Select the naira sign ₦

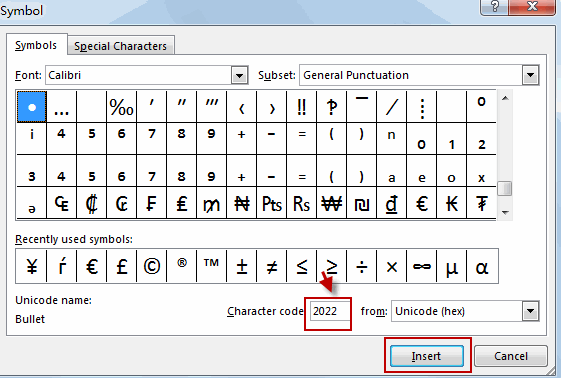[242, 202]
